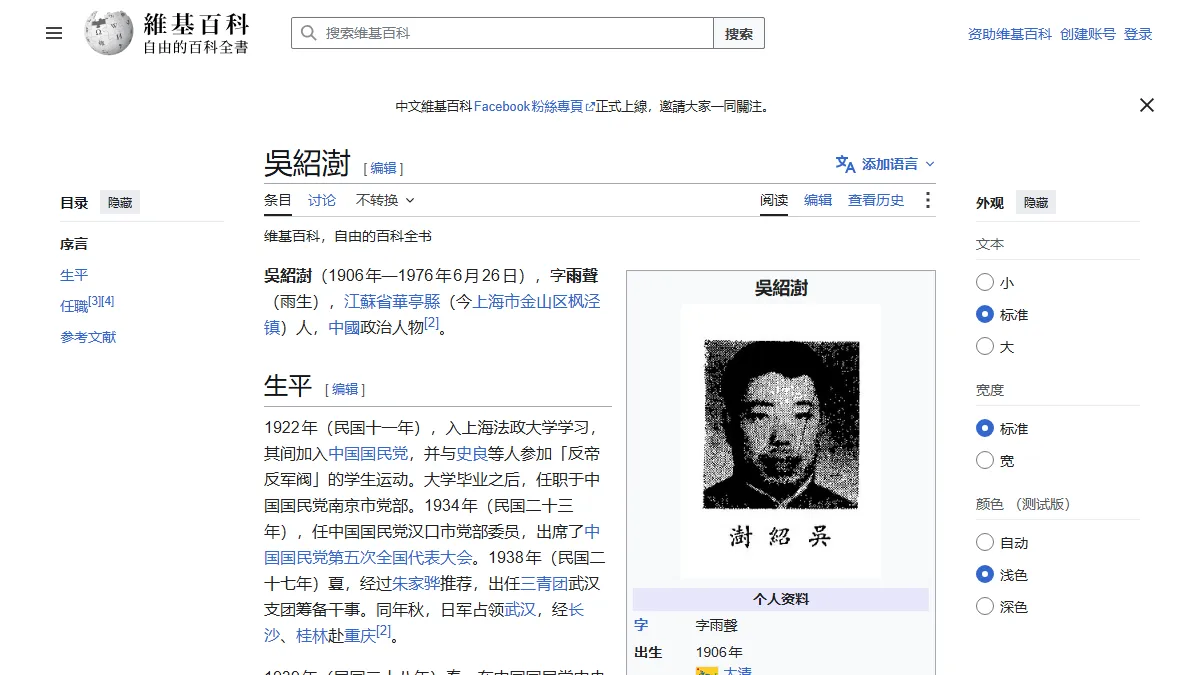
Task: Open the 资助维基百科 link
Action: pos(1010,34)
